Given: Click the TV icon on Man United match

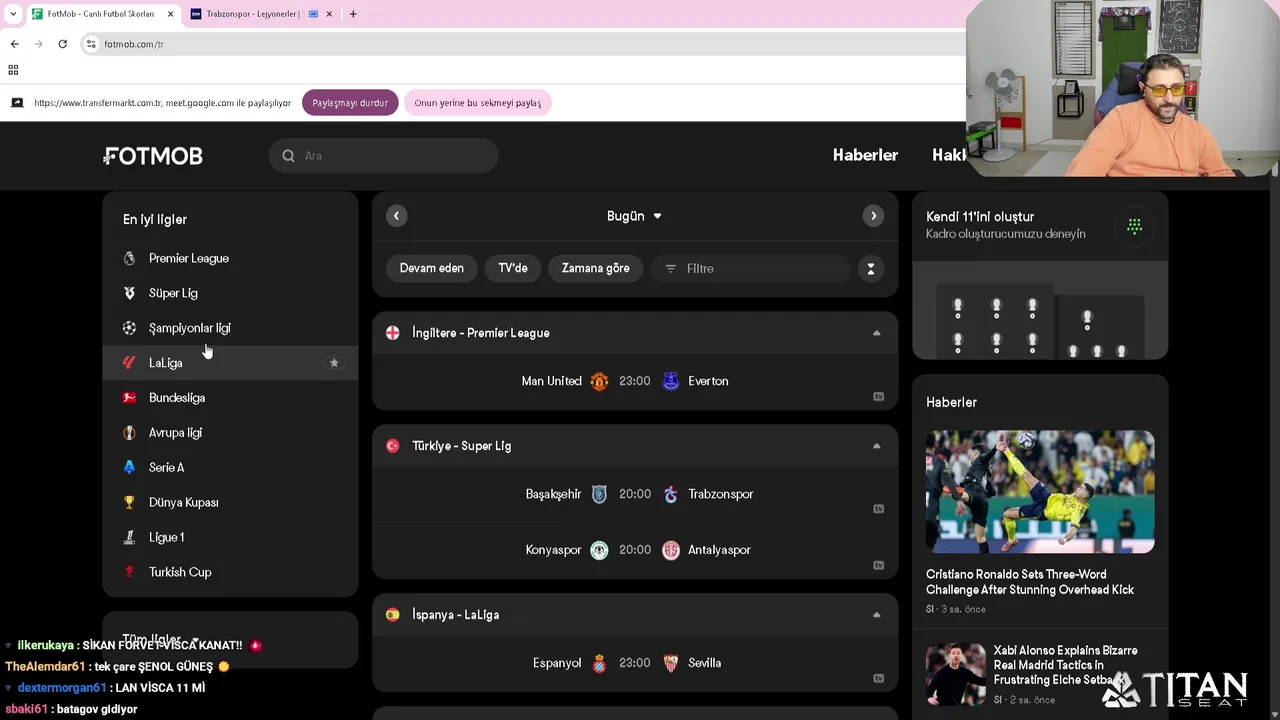Looking at the screenshot, I should (879, 397).
